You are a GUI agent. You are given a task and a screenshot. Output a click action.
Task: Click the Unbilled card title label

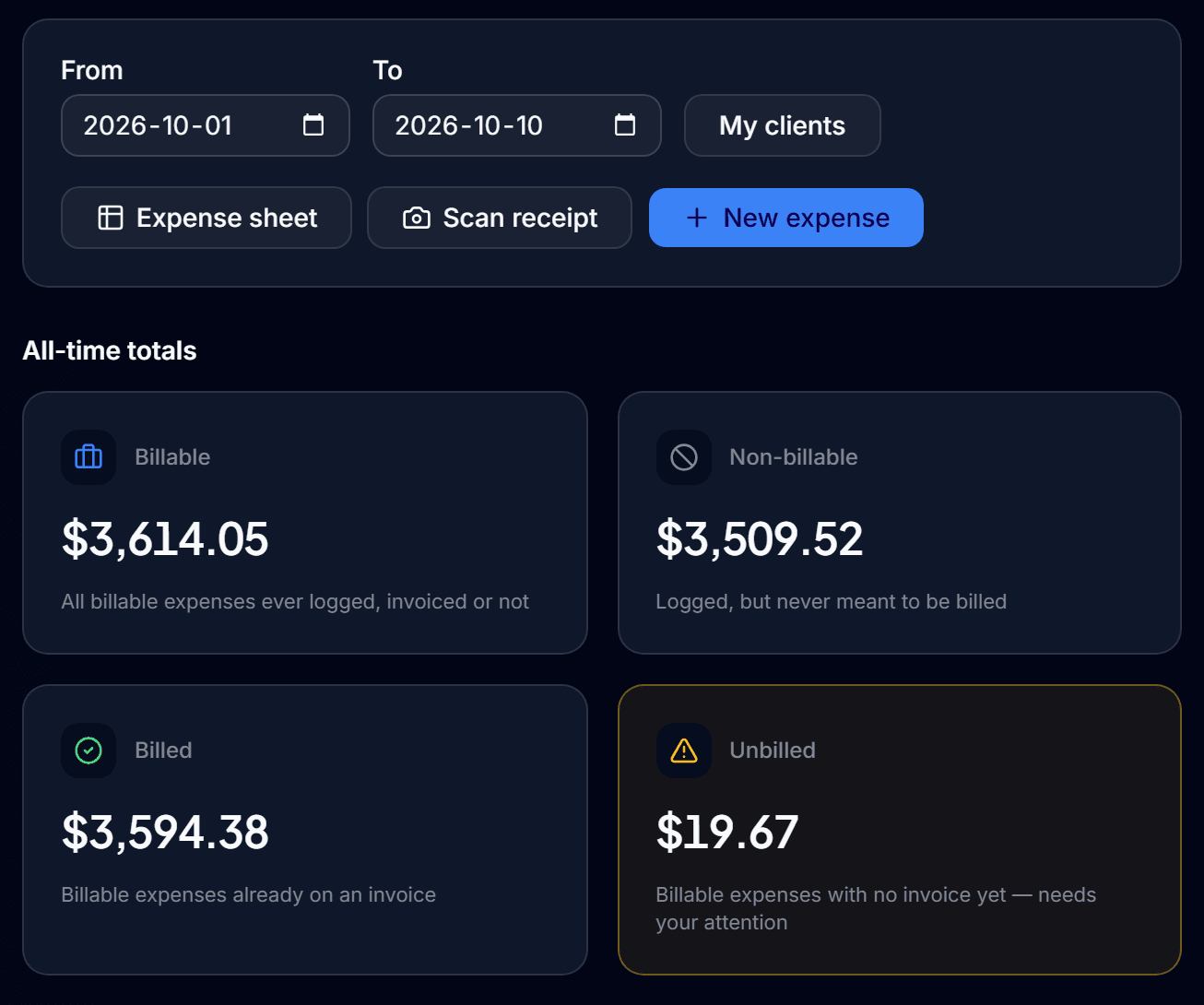coord(773,751)
